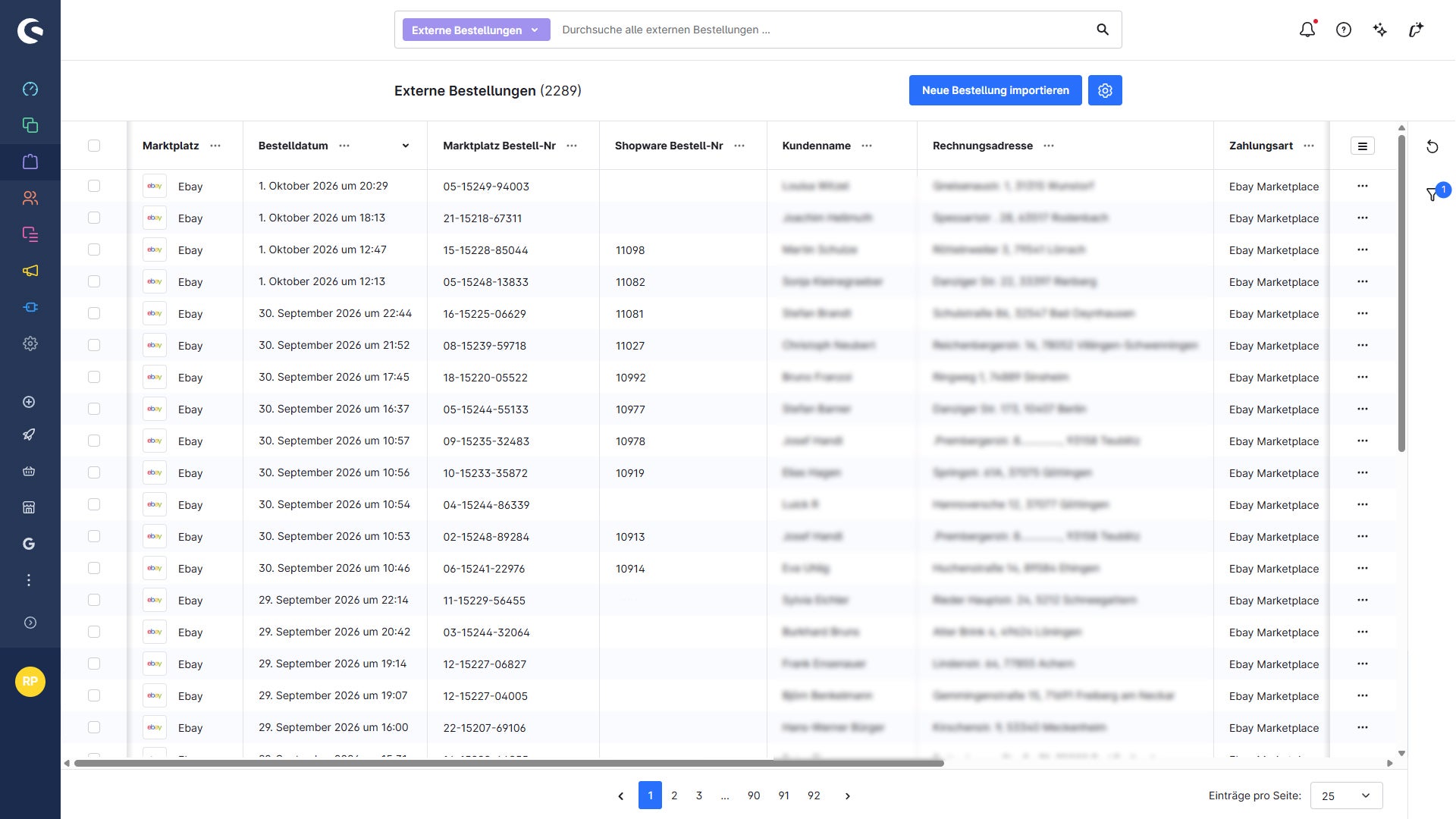Click the horizontal scrollbar thumb
Image resolution: width=1456 pixels, height=819 pixels.
(x=509, y=764)
